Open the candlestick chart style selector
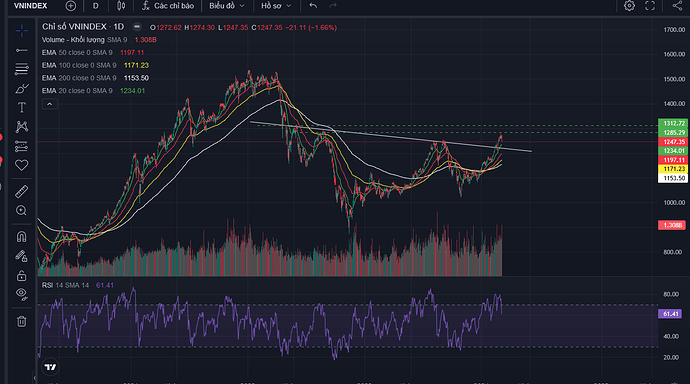This screenshot has height=384, width=690. 121,6
